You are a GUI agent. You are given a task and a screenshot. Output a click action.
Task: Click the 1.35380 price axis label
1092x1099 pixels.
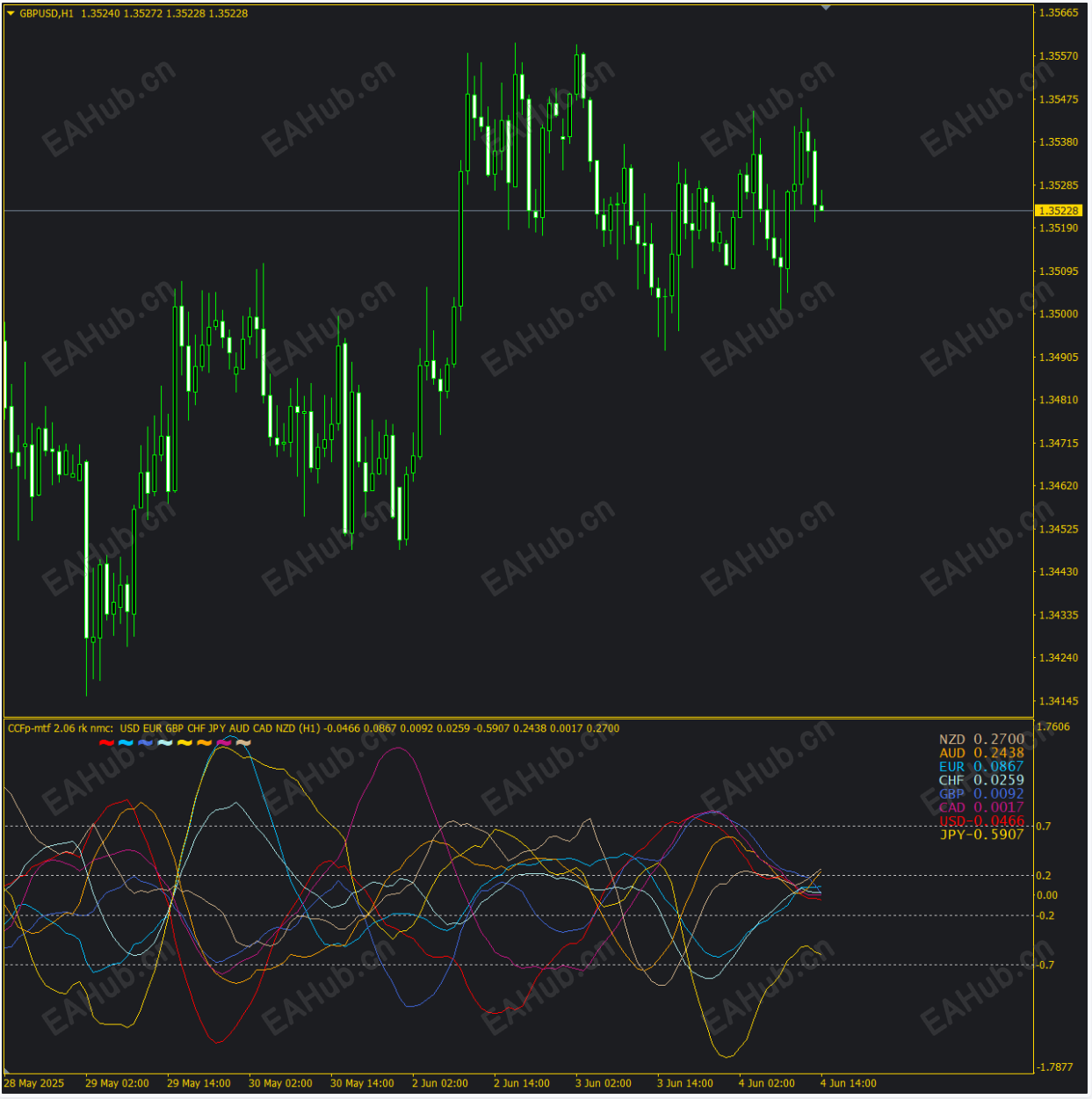tap(1059, 142)
